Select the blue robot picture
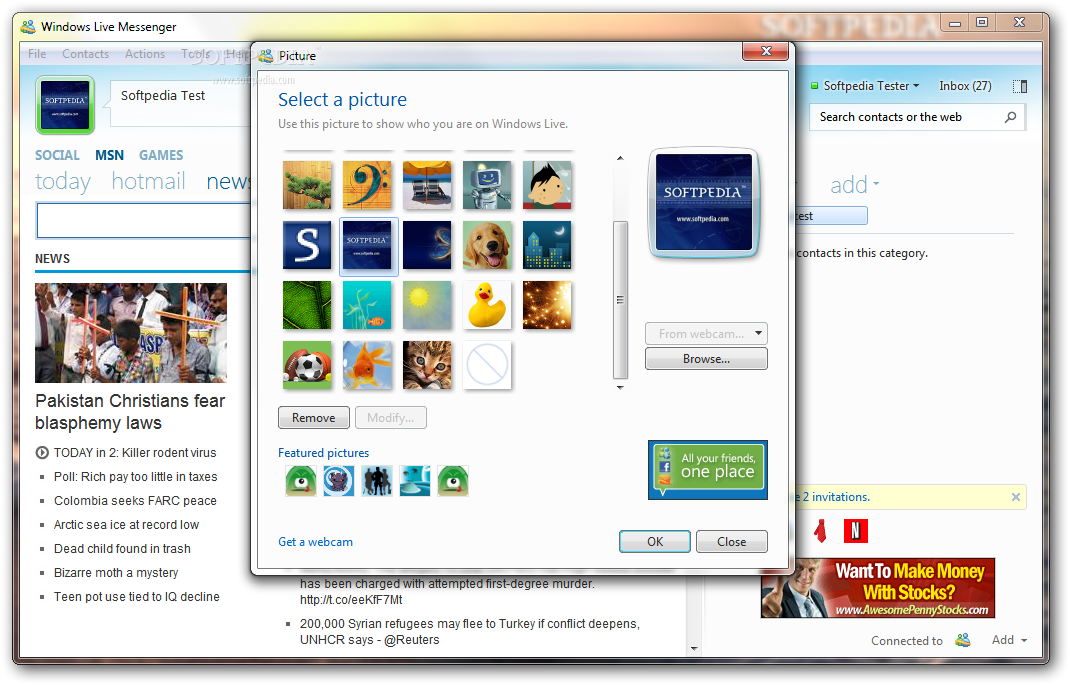The height and width of the screenshot is (685, 1070). point(487,185)
